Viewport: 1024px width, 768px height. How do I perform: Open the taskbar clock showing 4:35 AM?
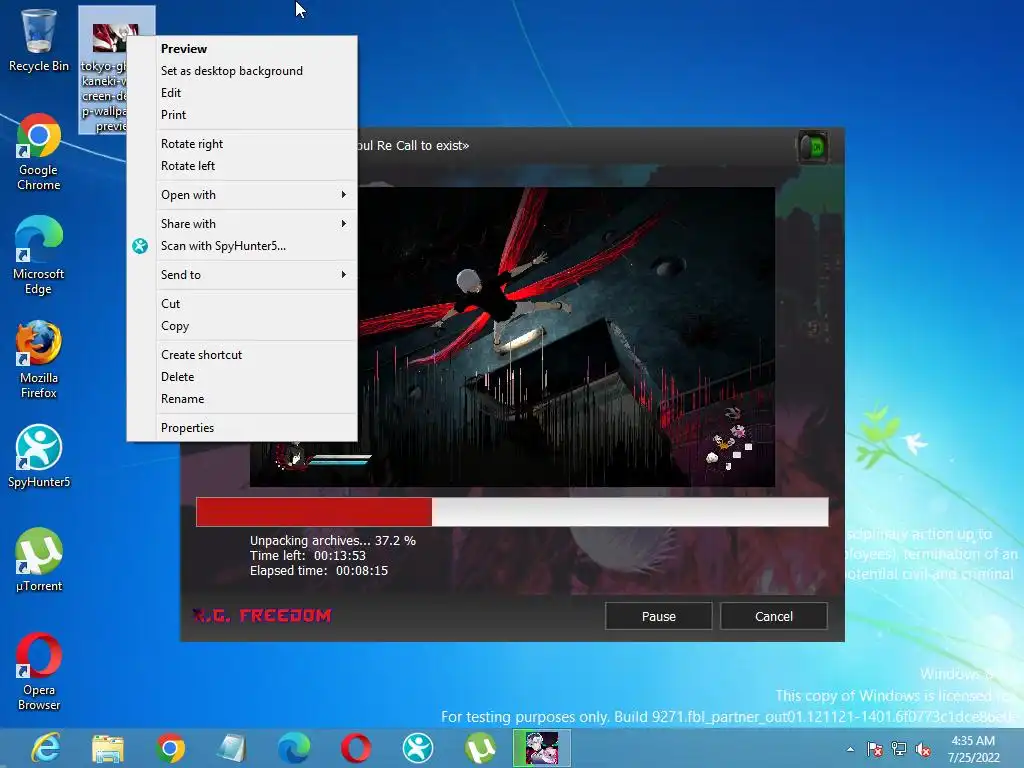point(973,749)
